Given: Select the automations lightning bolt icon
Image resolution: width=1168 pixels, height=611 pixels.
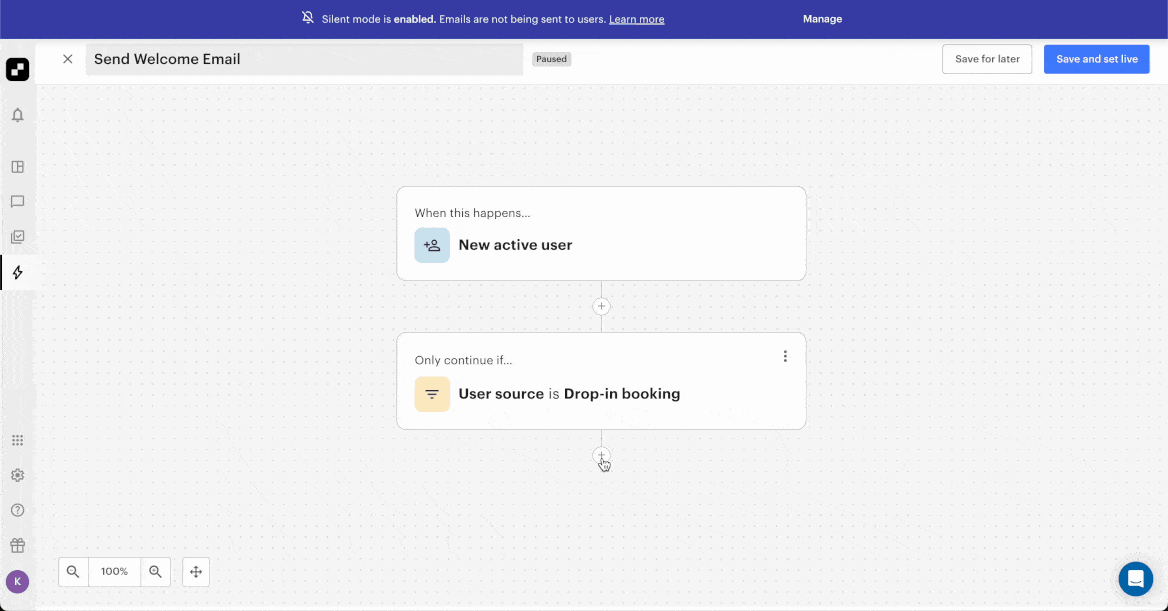Looking at the screenshot, I should pos(18,273).
